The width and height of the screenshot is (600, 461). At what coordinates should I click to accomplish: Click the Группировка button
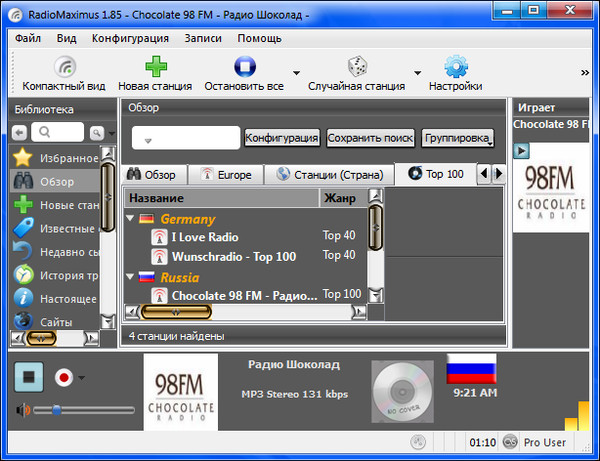tap(458, 137)
